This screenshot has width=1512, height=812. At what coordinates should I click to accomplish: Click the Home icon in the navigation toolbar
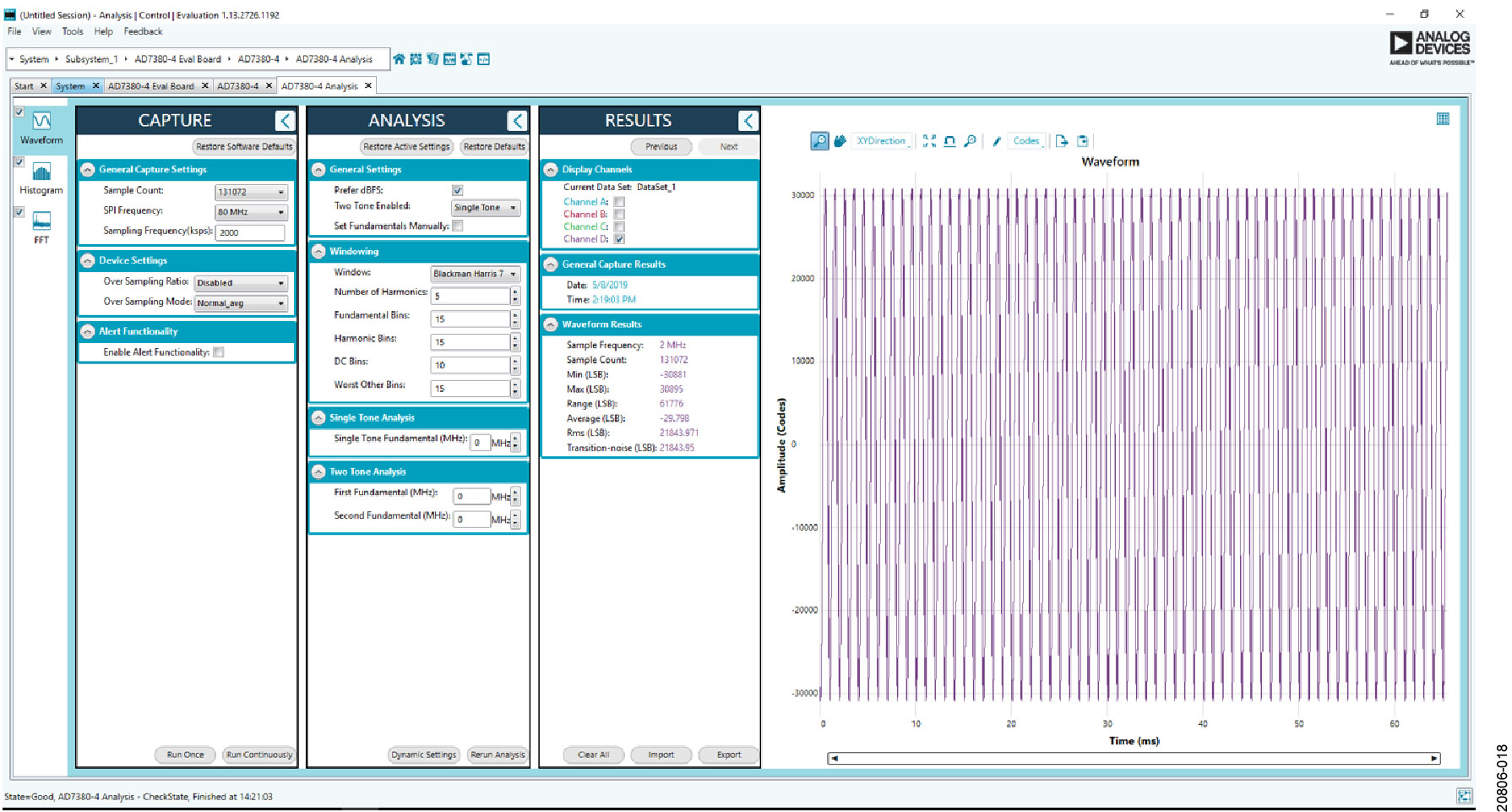[x=399, y=59]
